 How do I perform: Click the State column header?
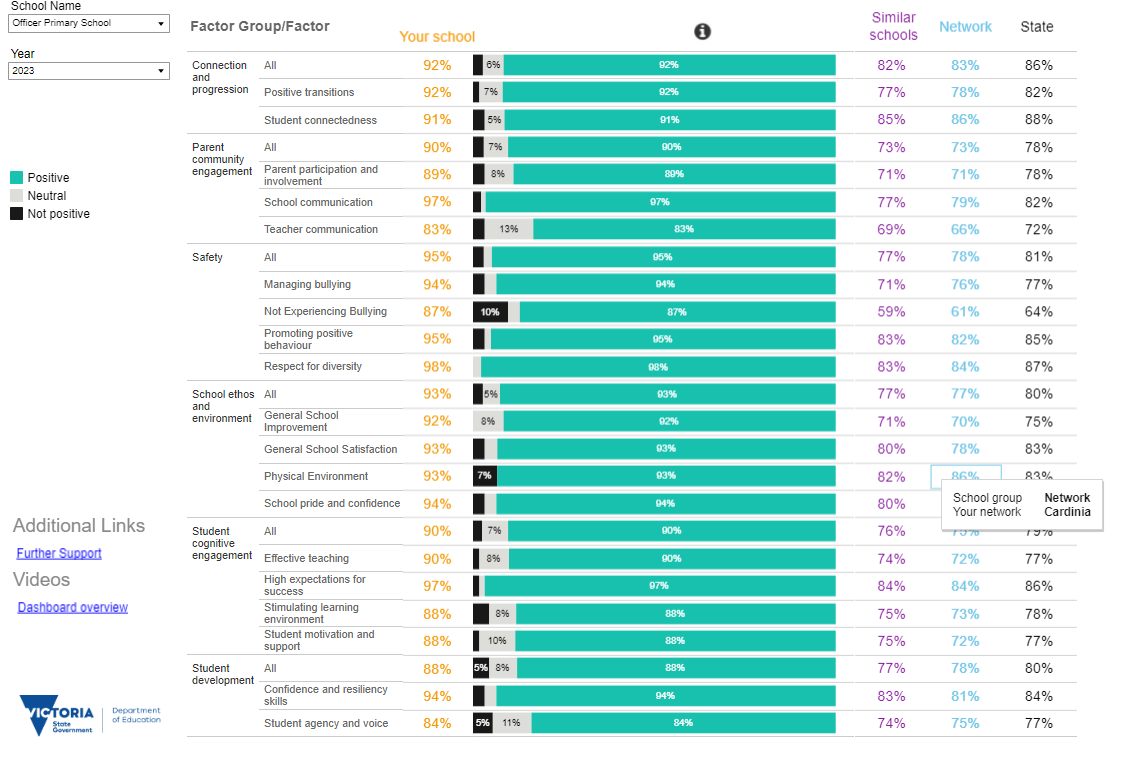coord(1037,27)
